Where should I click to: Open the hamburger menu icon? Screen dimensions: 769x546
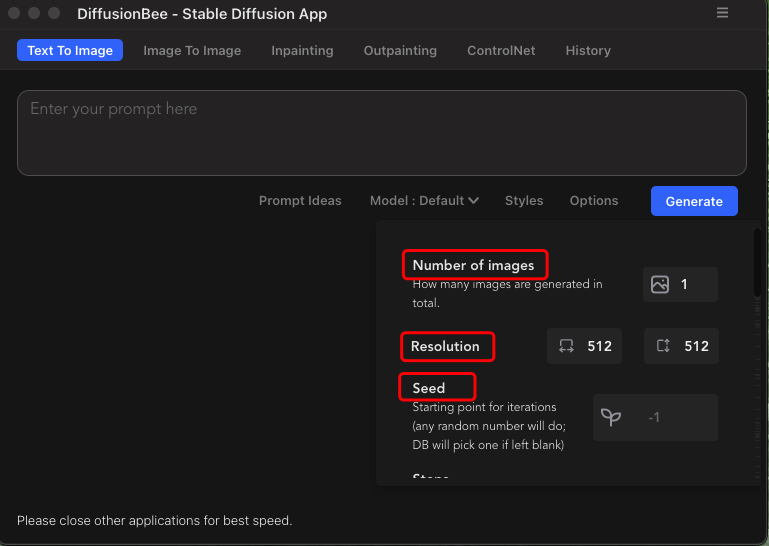(722, 13)
